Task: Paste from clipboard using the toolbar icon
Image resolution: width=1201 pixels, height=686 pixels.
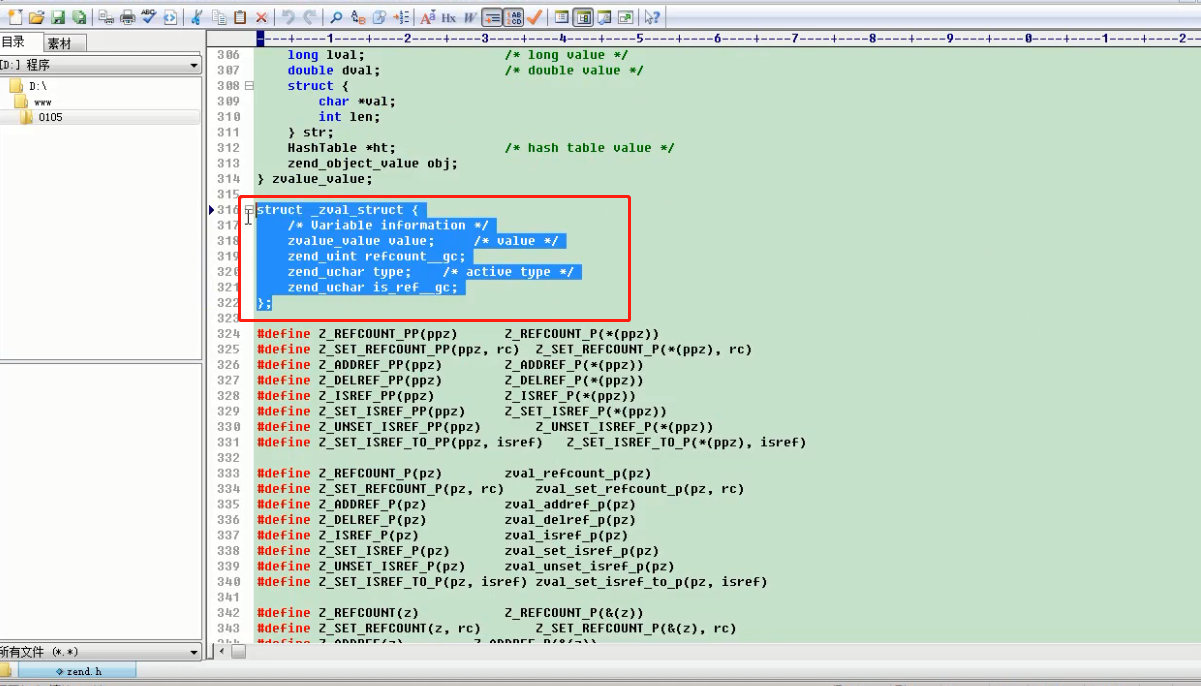Action: click(x=240, y=17)
